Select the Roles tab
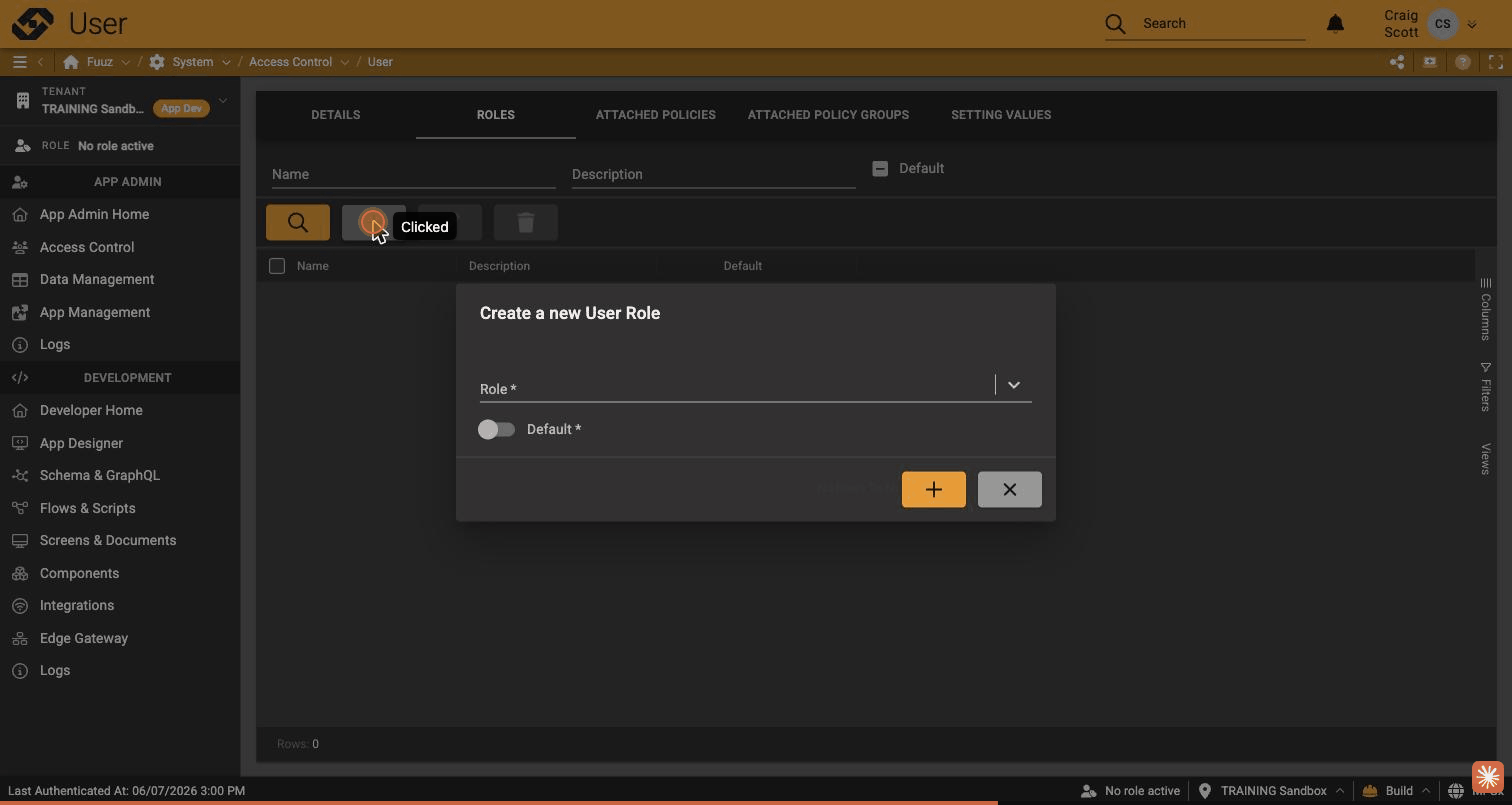This screenshot has width=1512, height=805. click(496, 115)
